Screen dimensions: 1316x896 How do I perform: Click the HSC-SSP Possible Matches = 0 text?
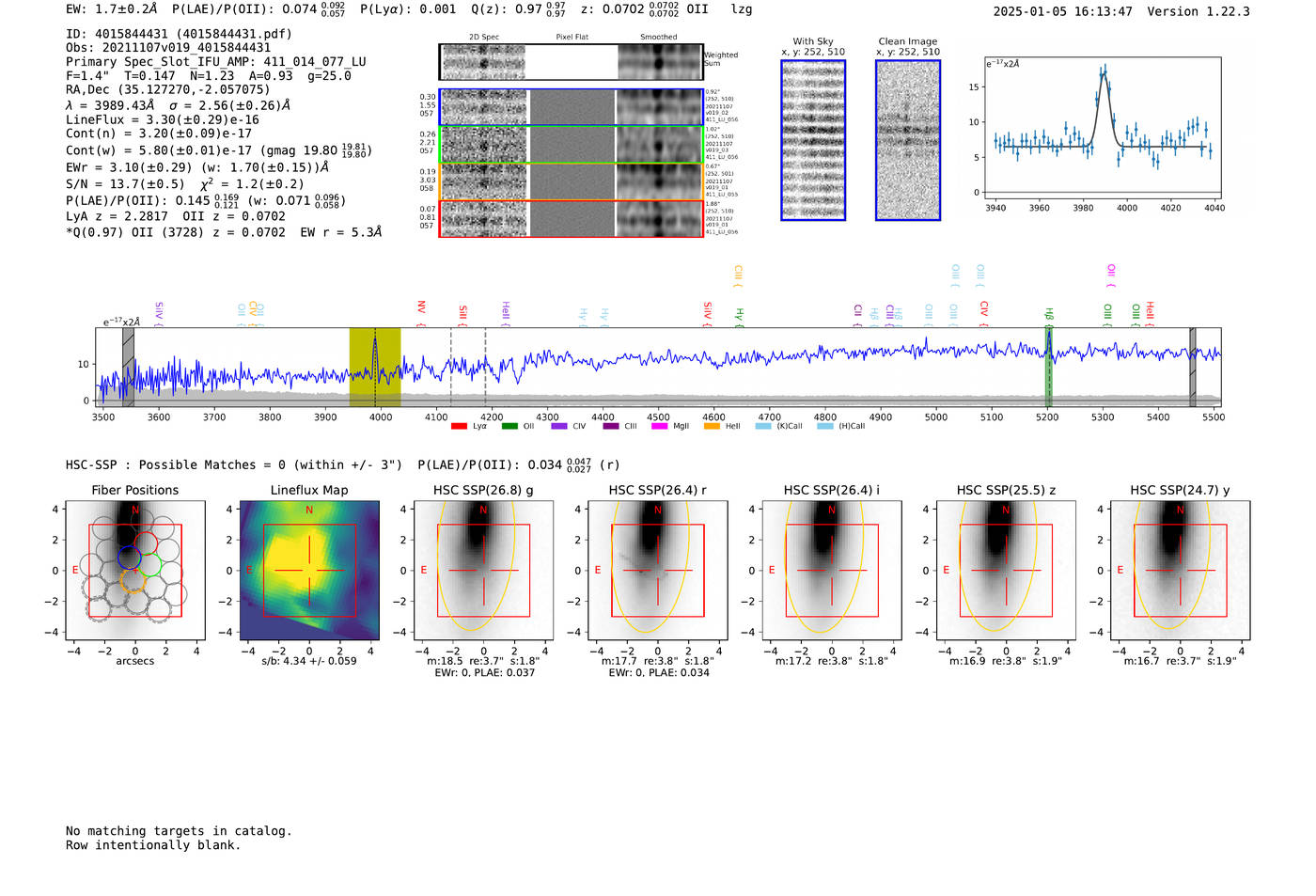point(234,465)
